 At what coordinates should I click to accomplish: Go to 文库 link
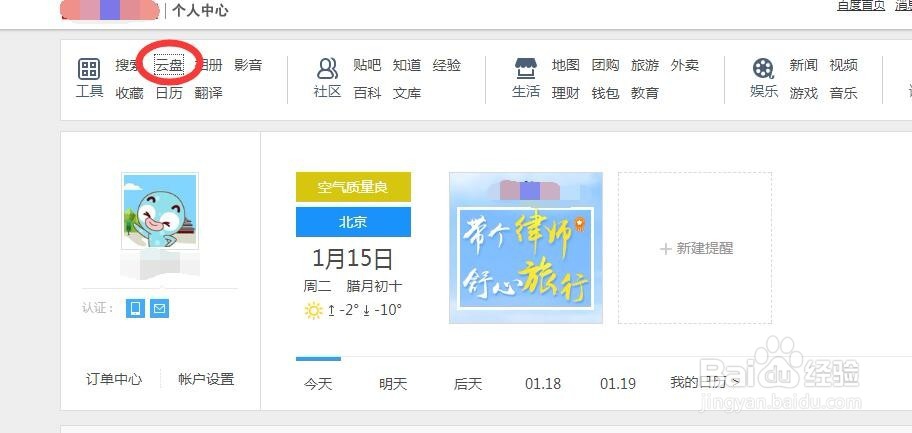[407, 93]
